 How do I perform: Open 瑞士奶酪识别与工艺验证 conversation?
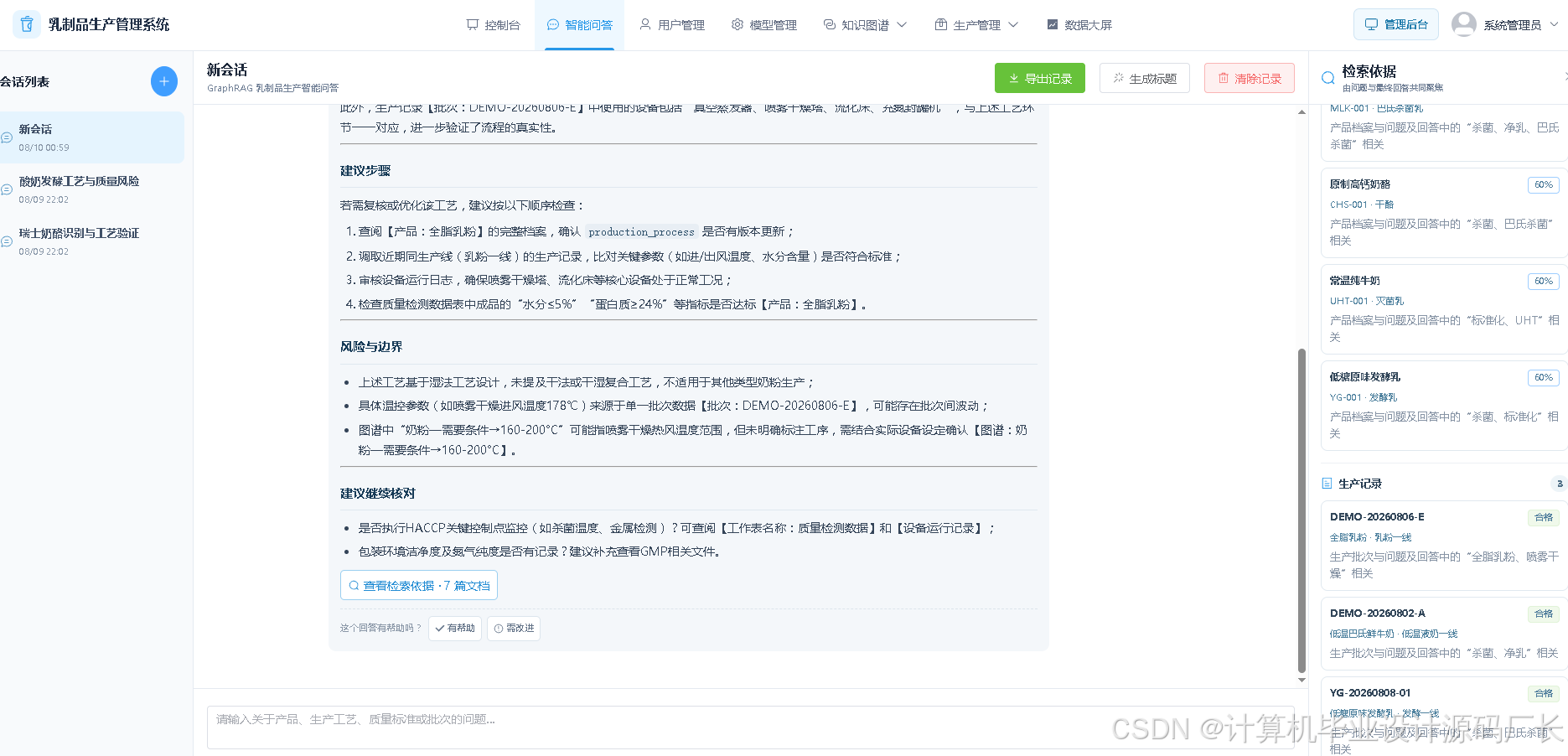(91, 241)
